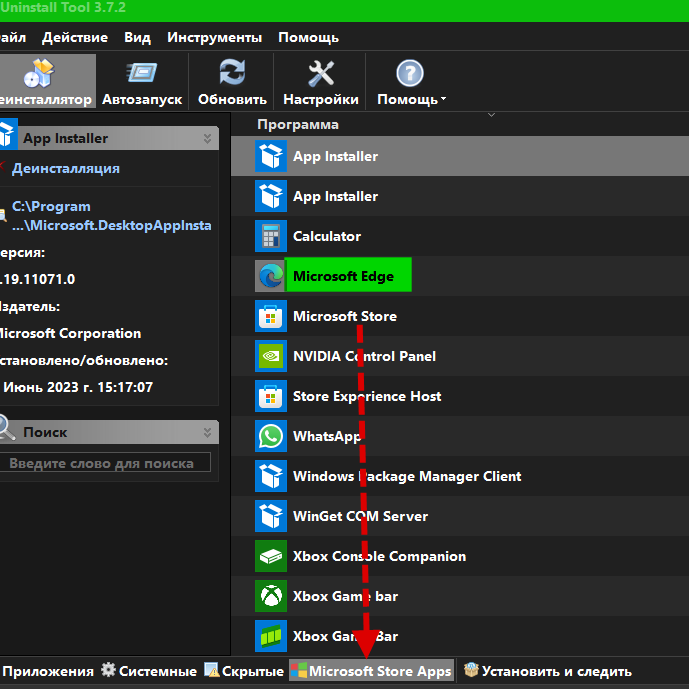Select the Windows Package Manager Client icon
Image resolution: width=689 pixels, height=689 pixels.
(271, 476)
